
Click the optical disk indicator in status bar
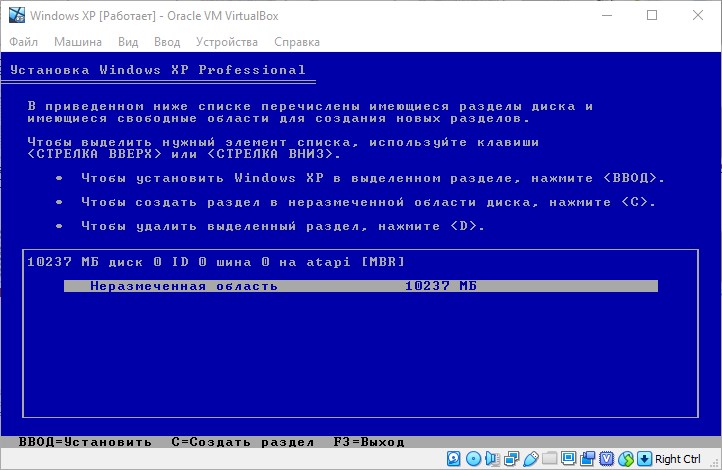point(473,459)
